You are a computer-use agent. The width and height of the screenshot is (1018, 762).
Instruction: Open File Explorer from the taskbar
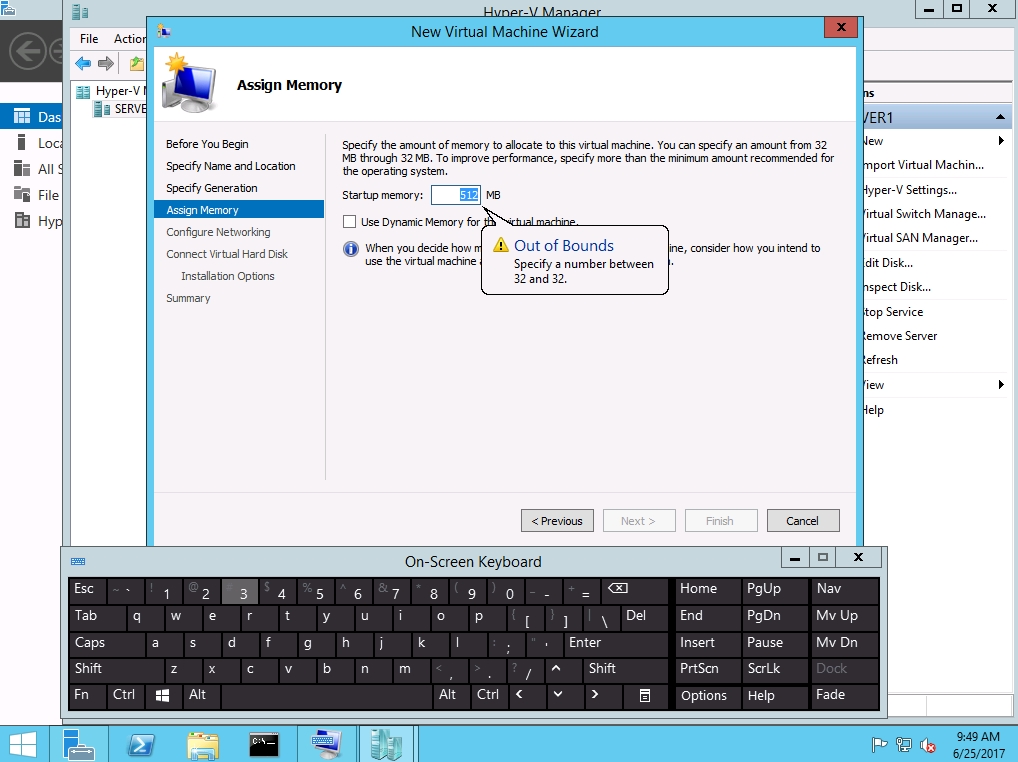pyautogui.click(x=202, y=744)
